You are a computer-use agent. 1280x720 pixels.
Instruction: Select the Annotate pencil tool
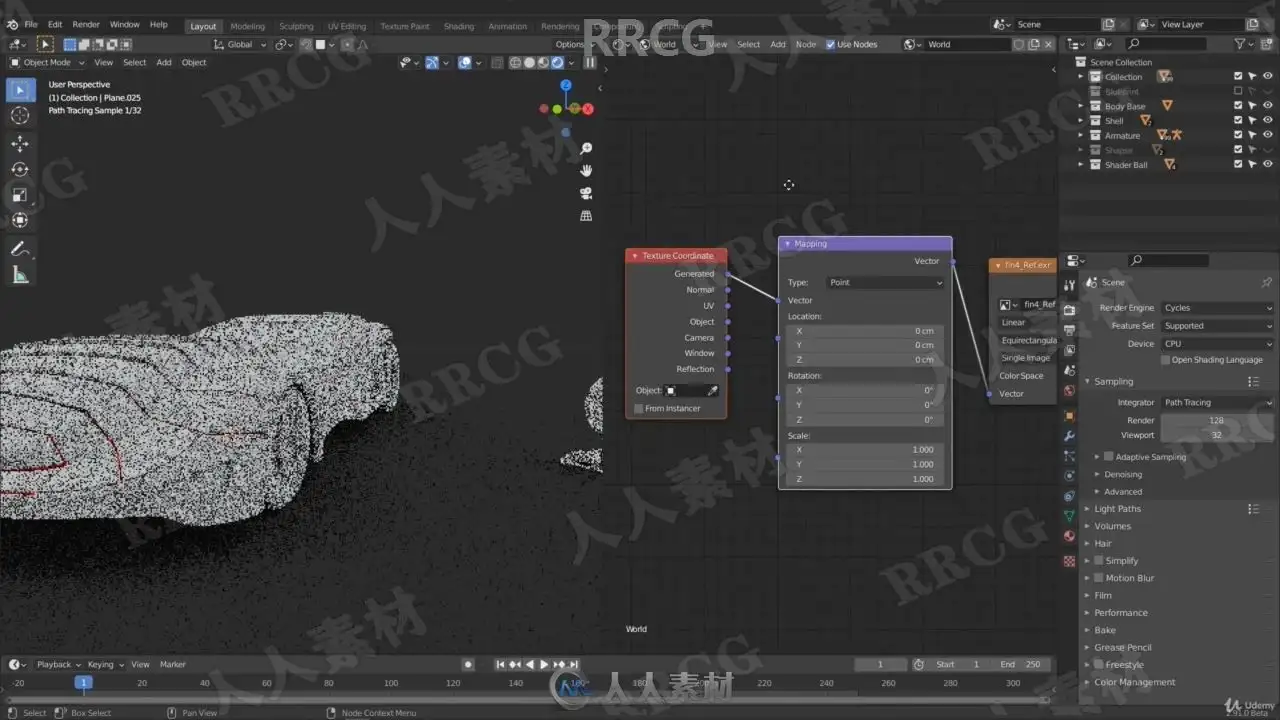click(20, 249)
